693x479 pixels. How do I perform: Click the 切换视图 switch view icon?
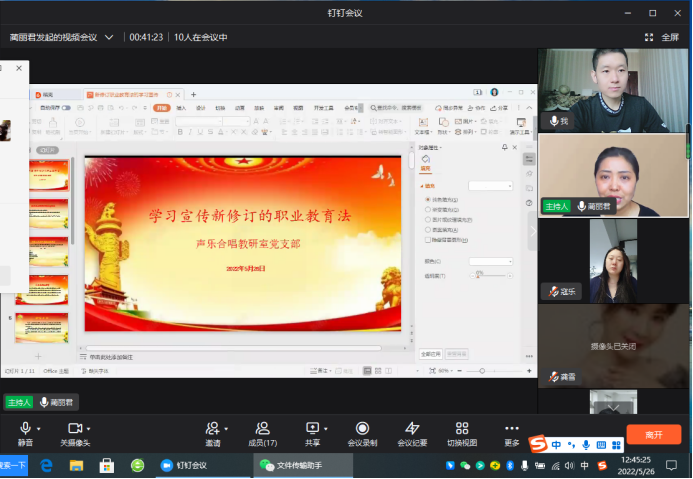tap(462, 429)
